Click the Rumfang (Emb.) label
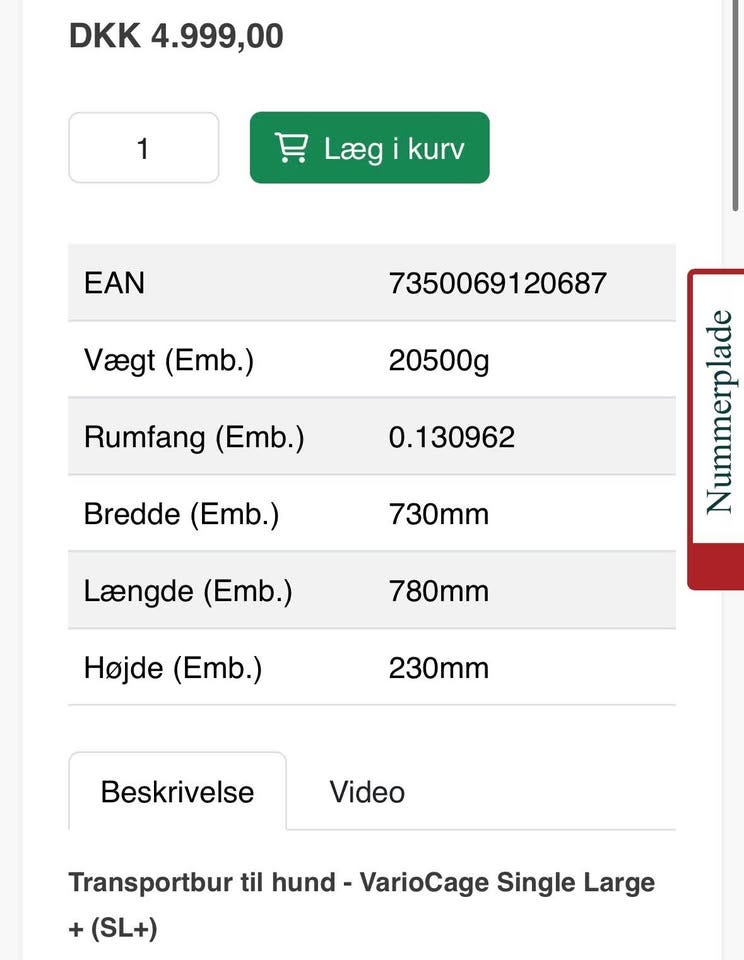 194,437
